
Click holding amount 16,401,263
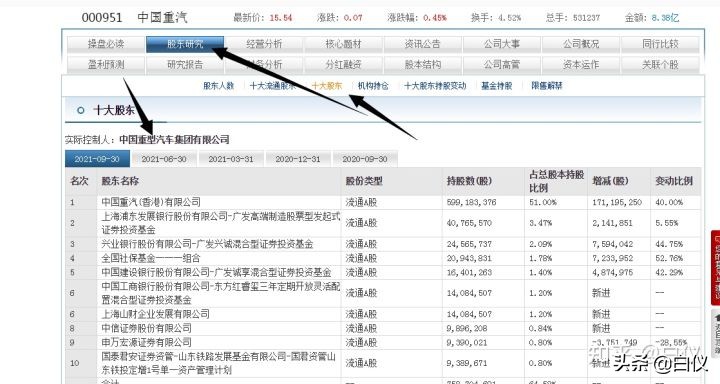(469, 272)
